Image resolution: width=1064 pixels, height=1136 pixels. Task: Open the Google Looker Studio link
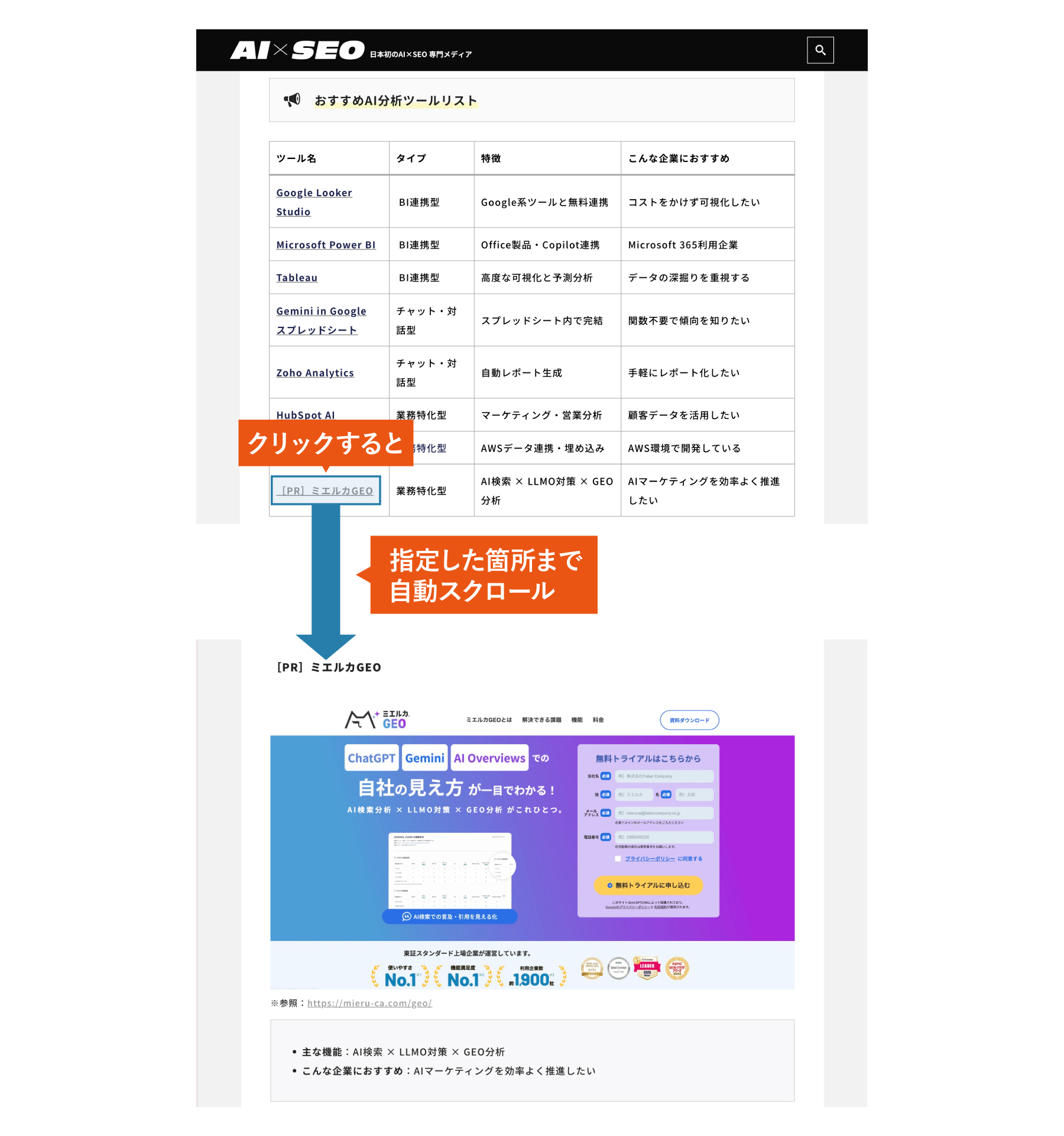pos(314,202)
